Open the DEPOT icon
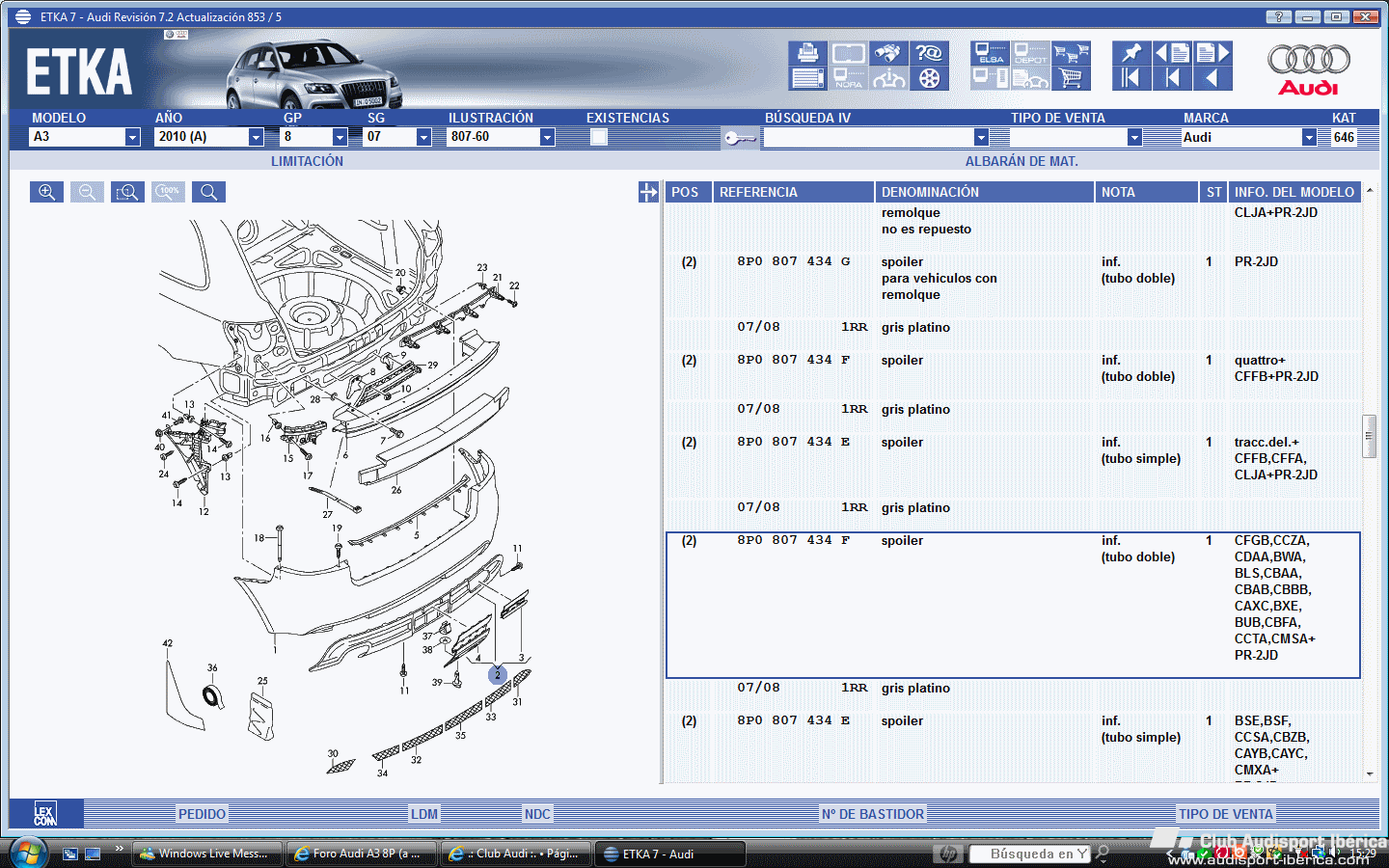 (1030, 53)
